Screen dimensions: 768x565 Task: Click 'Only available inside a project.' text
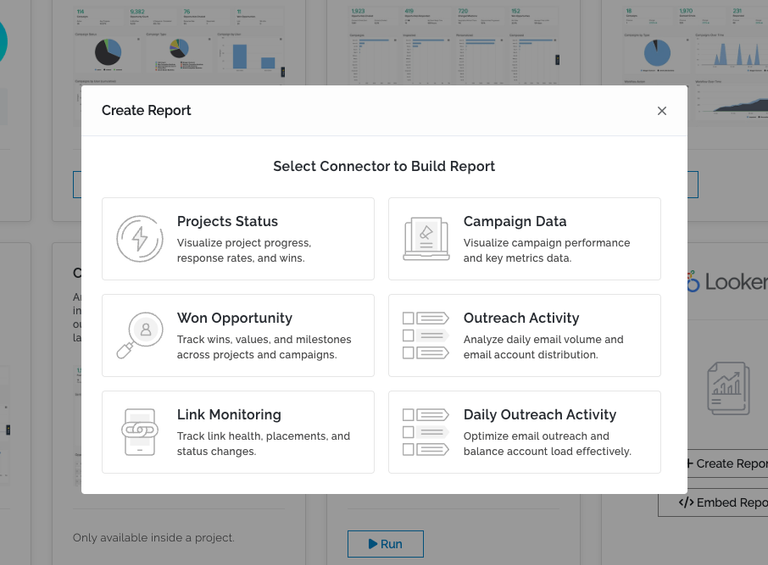(x=153, y=538)
